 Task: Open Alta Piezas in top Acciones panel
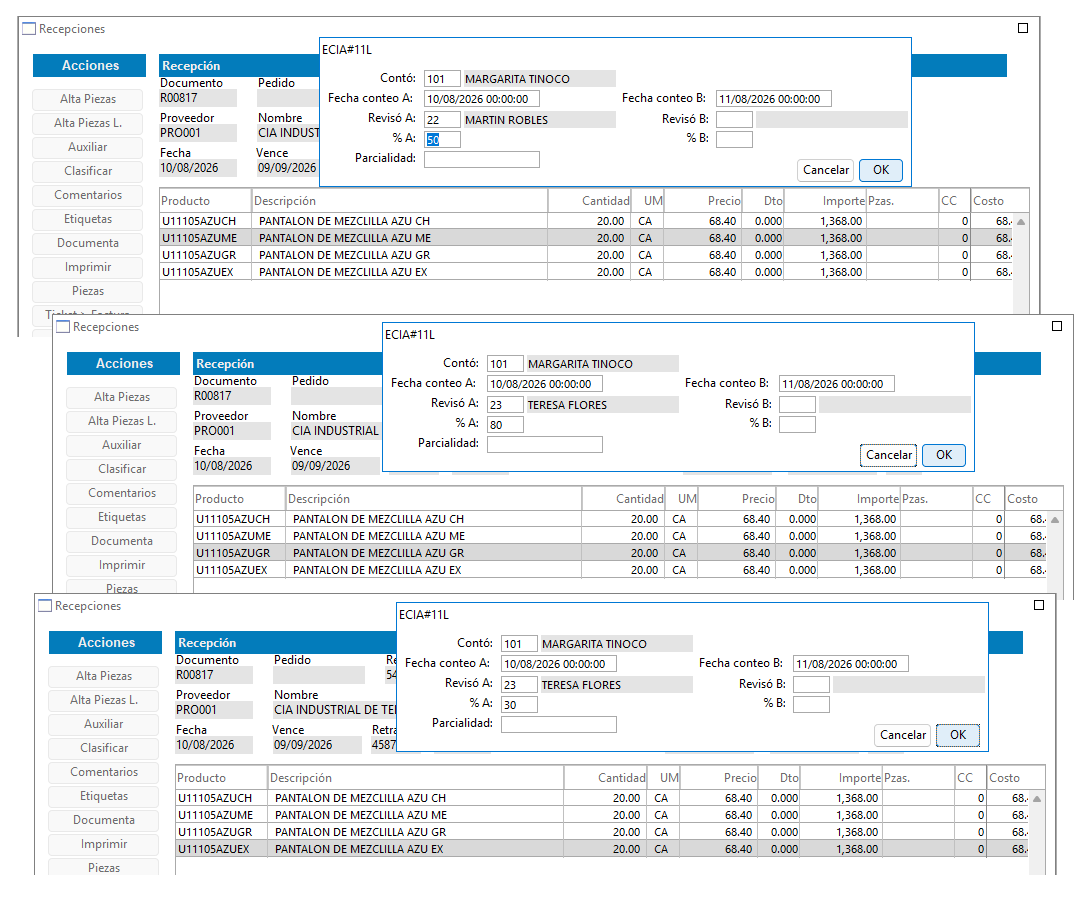point(88,99)
